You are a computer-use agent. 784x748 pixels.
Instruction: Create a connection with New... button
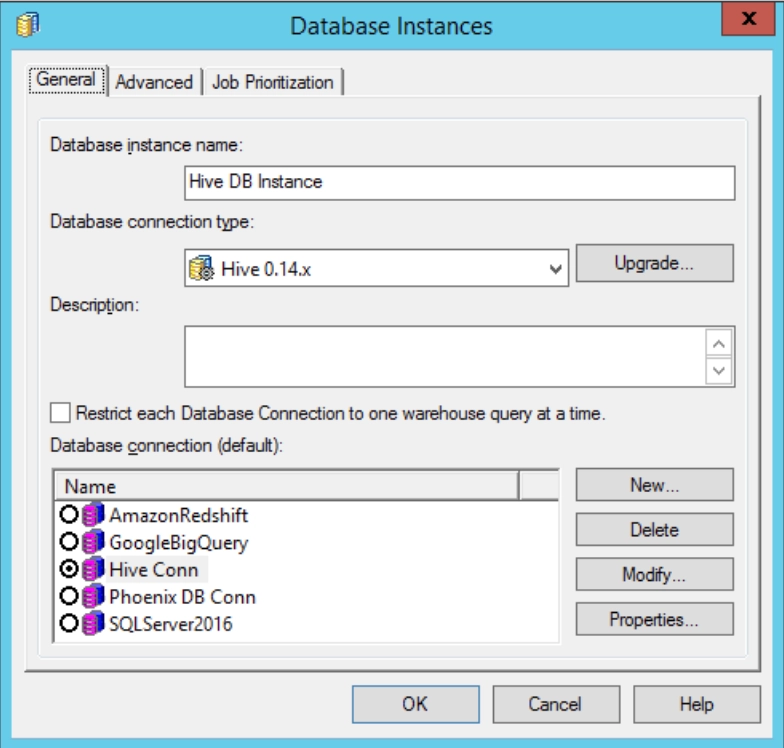click(x=654, y=484)
